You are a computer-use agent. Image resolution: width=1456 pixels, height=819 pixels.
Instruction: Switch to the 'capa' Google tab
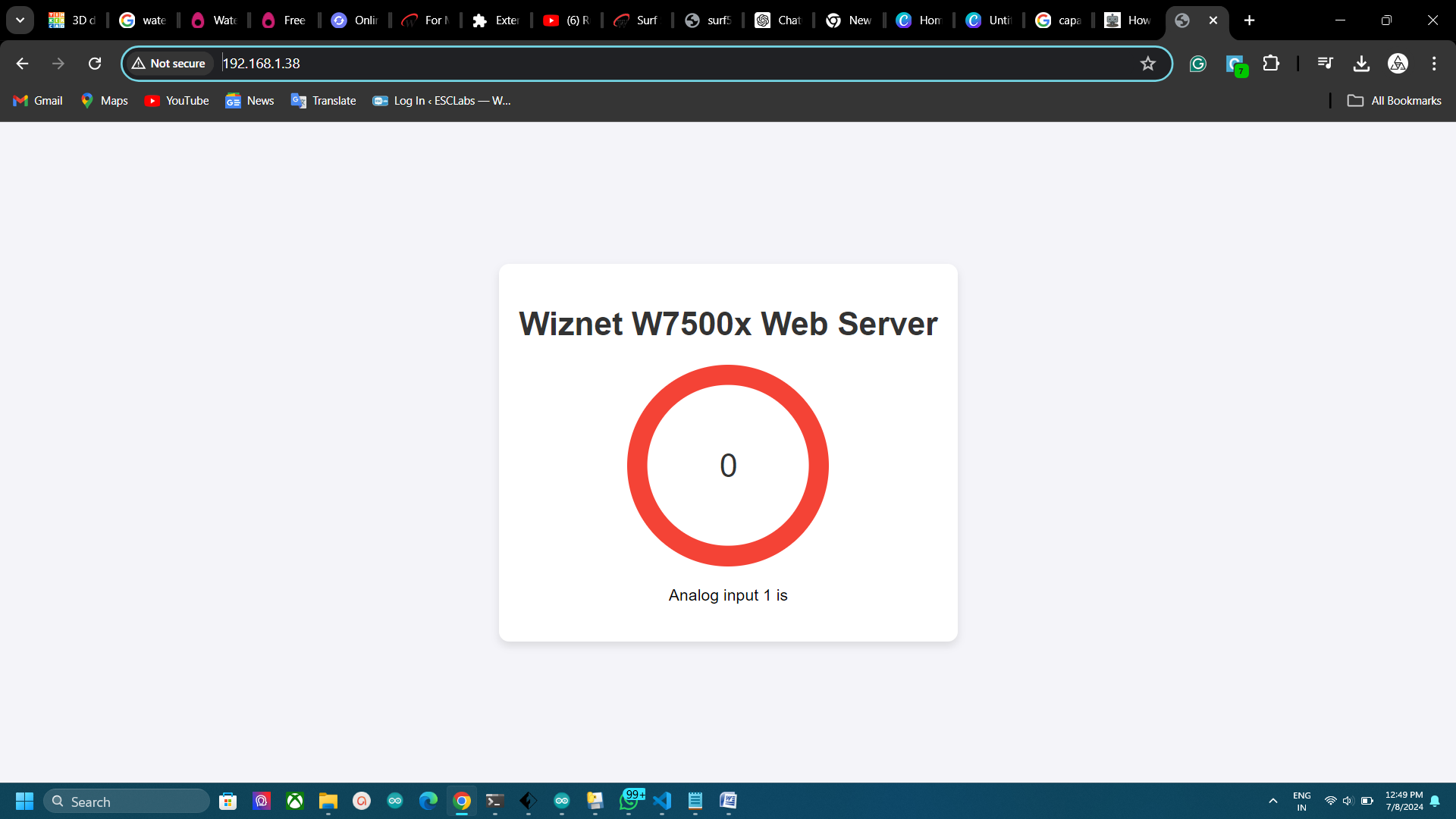point(1059,20)
